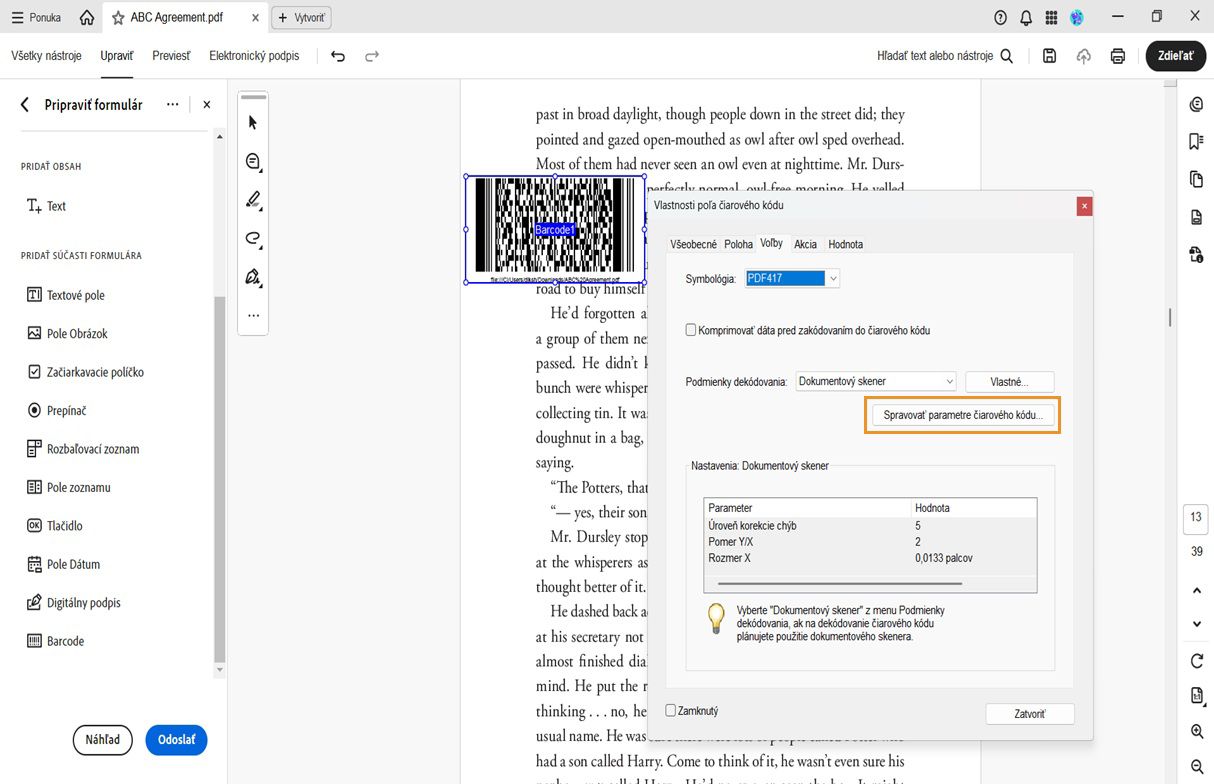Switch to Všeobecné tab
Image resolution: width=1214 pixels, height=784 pixels.
click(x=693, y=244)
